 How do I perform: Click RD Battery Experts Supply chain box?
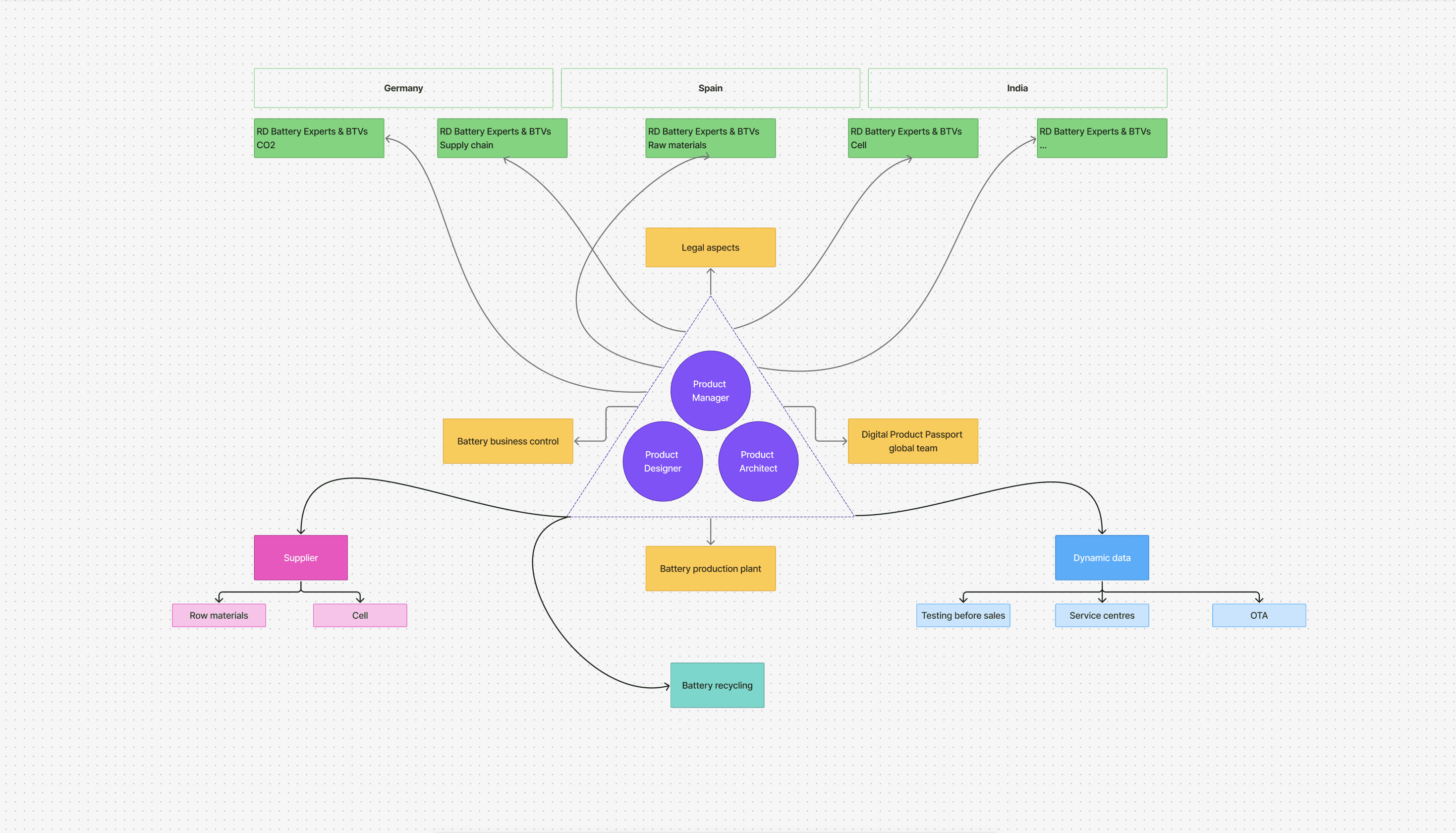point(502,138)
